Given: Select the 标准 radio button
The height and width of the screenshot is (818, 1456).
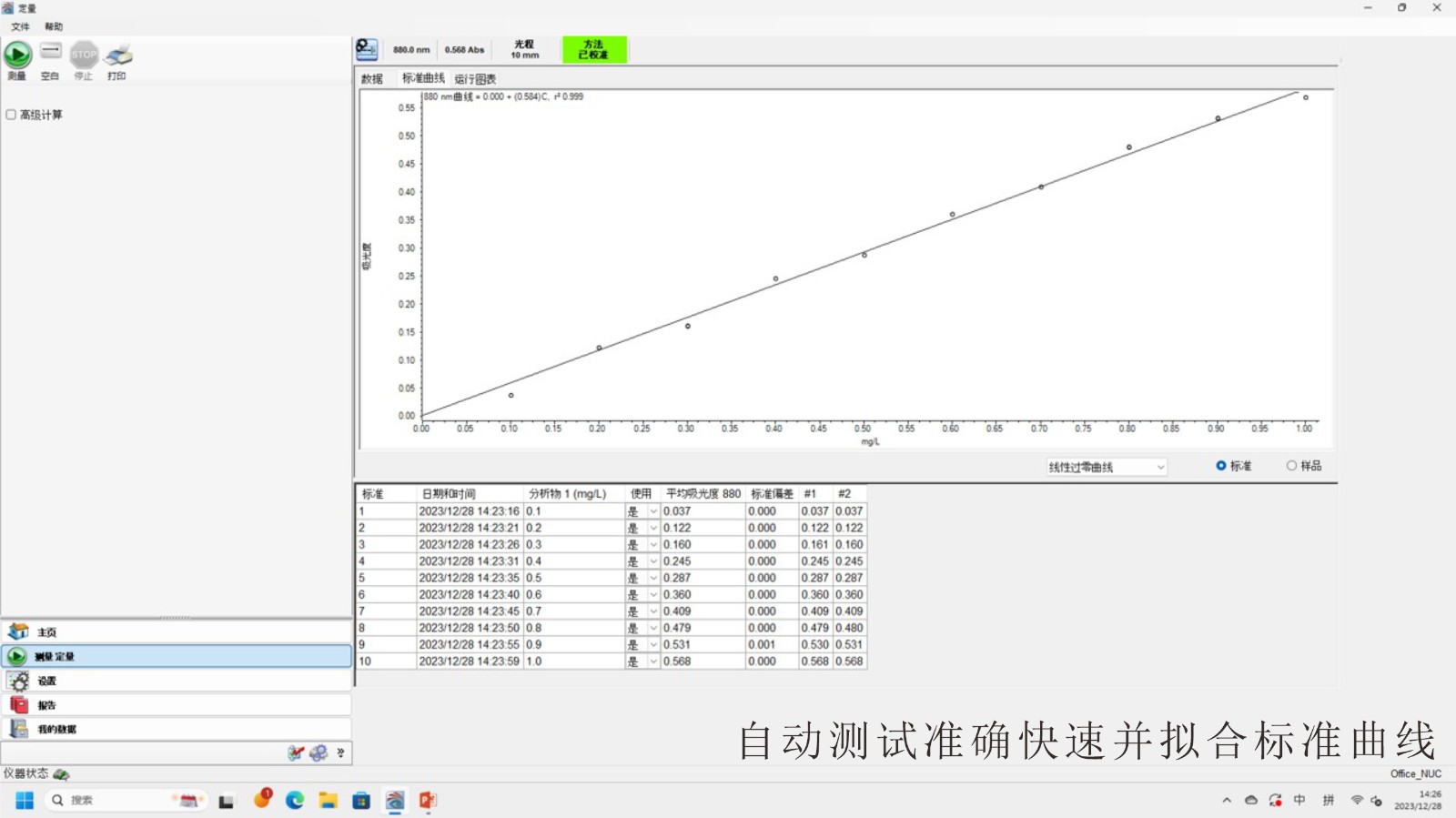Looking at the screenshot, I should [1221, 466].
